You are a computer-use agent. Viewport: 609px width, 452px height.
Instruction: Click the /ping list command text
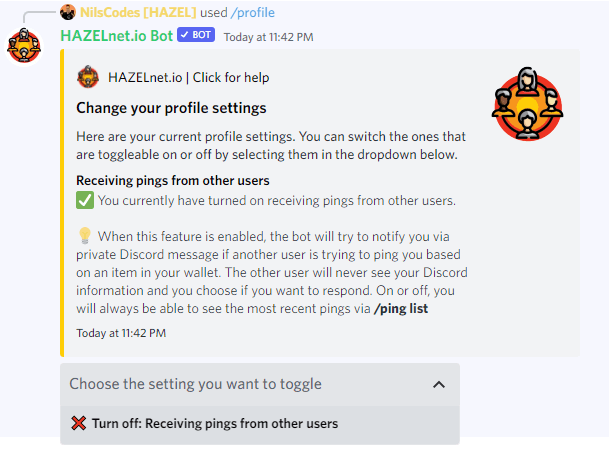[400, 308]
